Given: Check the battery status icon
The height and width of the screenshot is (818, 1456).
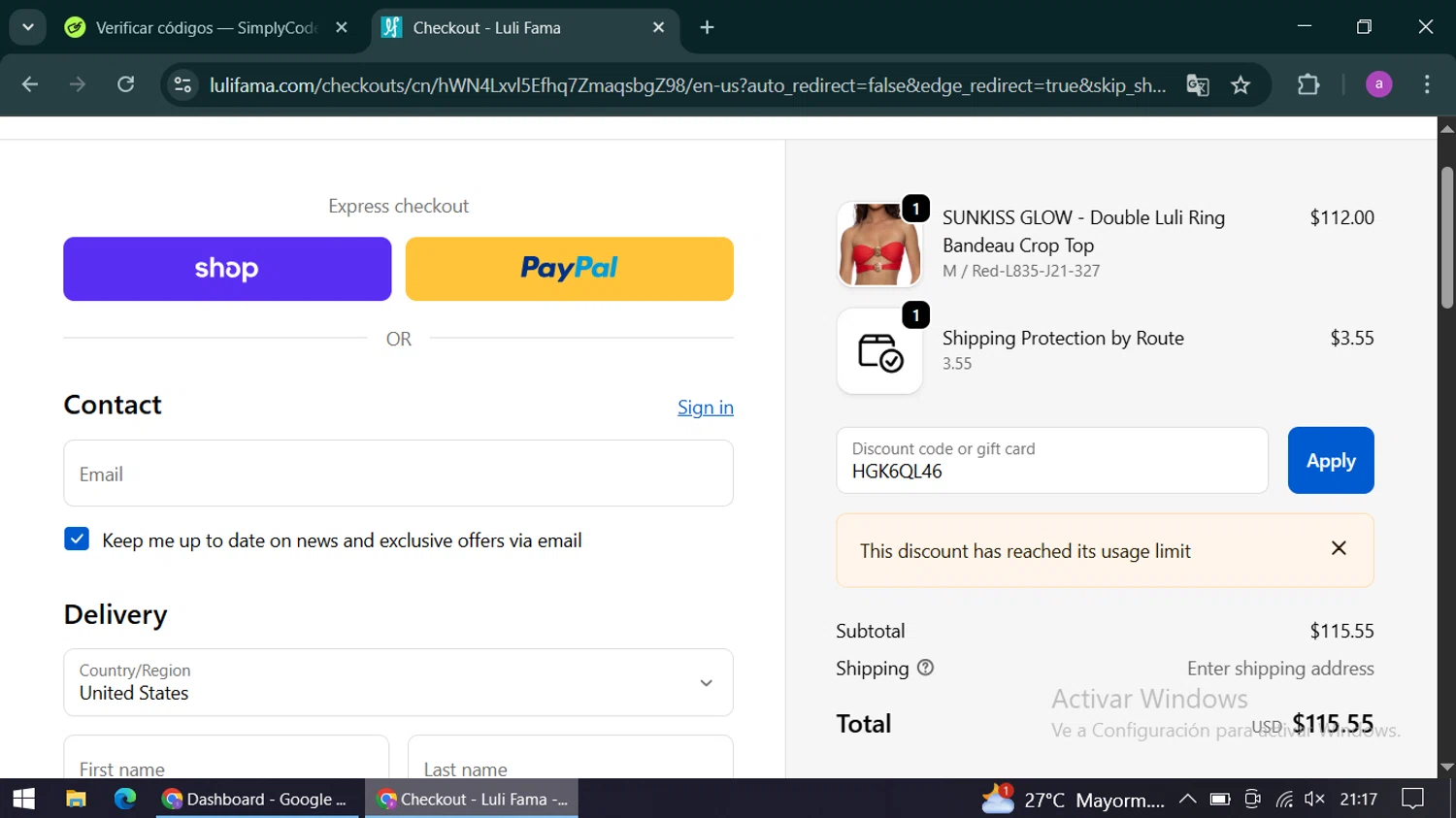Looking at the screenshot, I should coord(1220,799).
